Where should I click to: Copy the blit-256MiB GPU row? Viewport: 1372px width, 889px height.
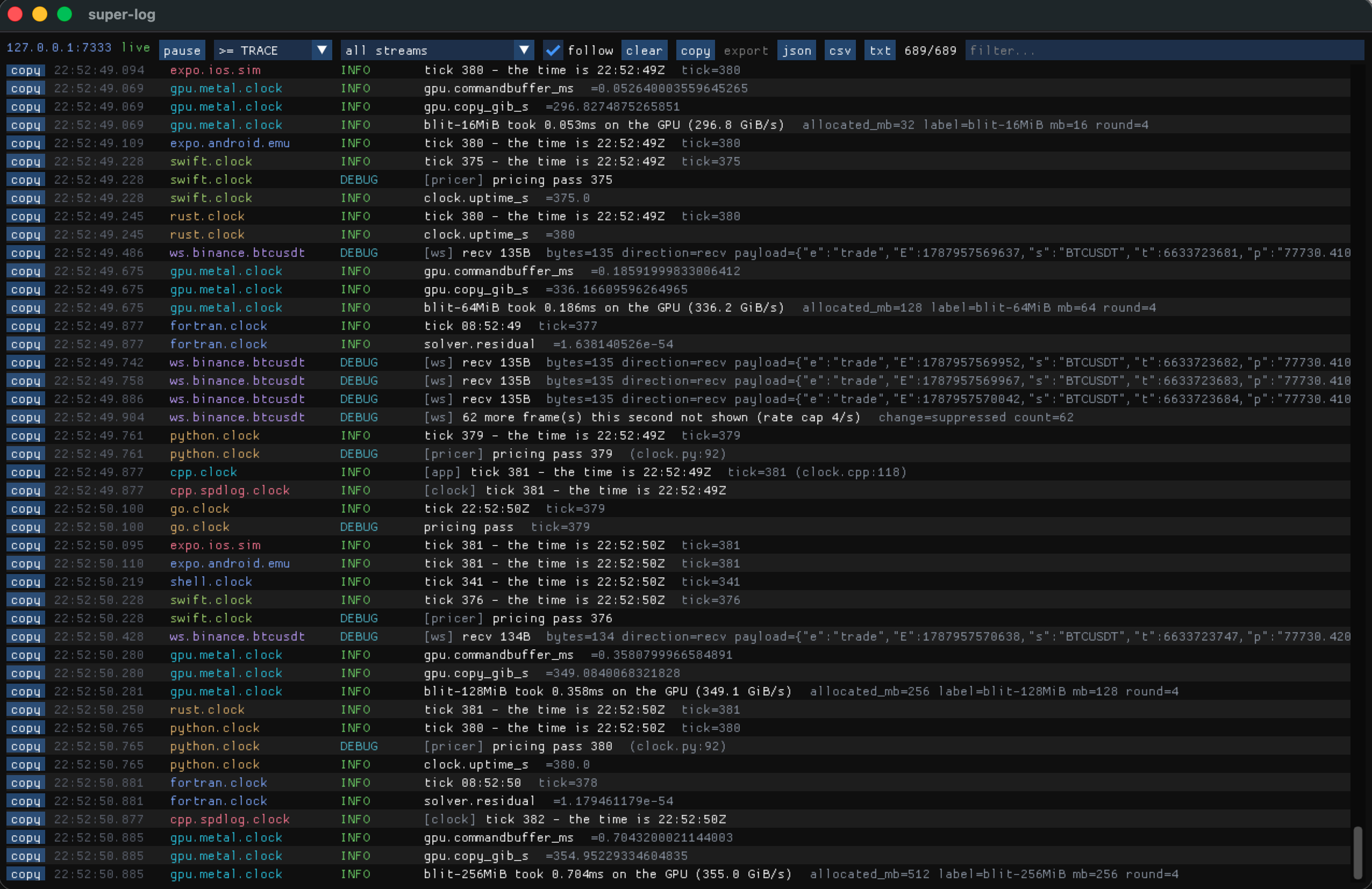(x=25, y=874)
